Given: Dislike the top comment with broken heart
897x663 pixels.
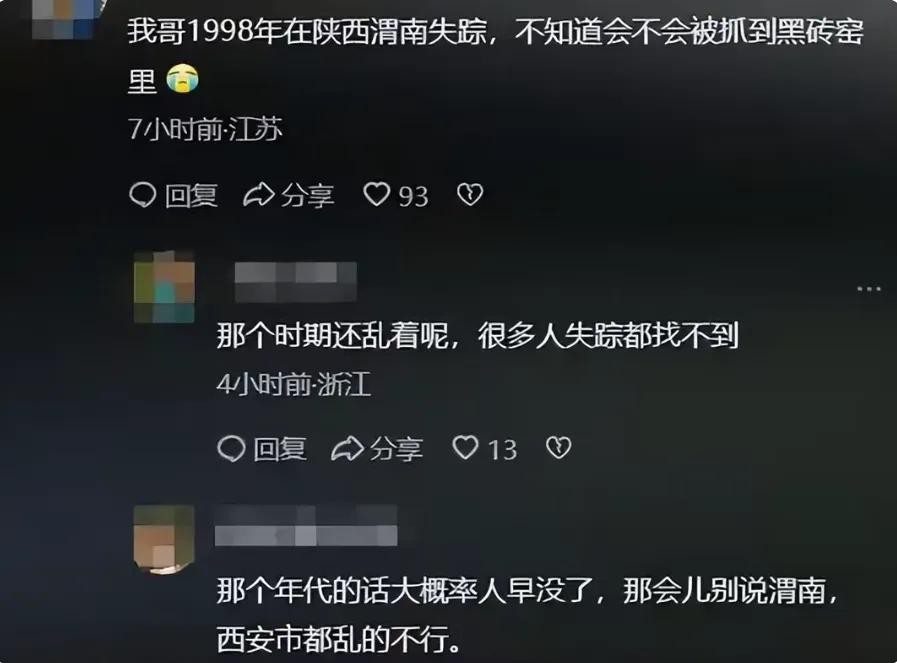Looking at the screenshot, I should pos(470,194).
